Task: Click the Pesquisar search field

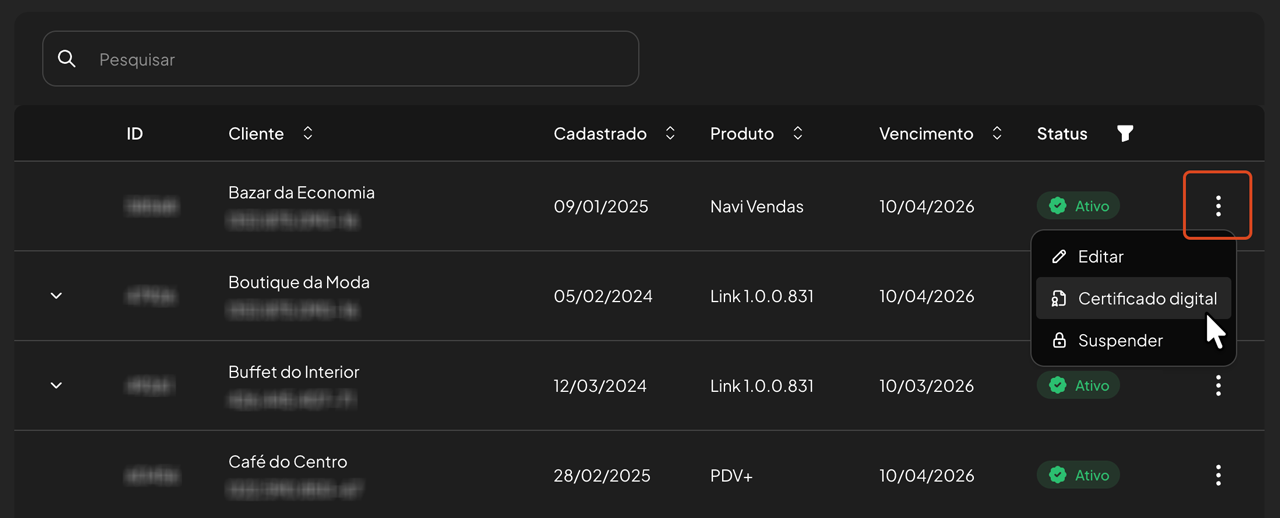Action: (360, 59)
